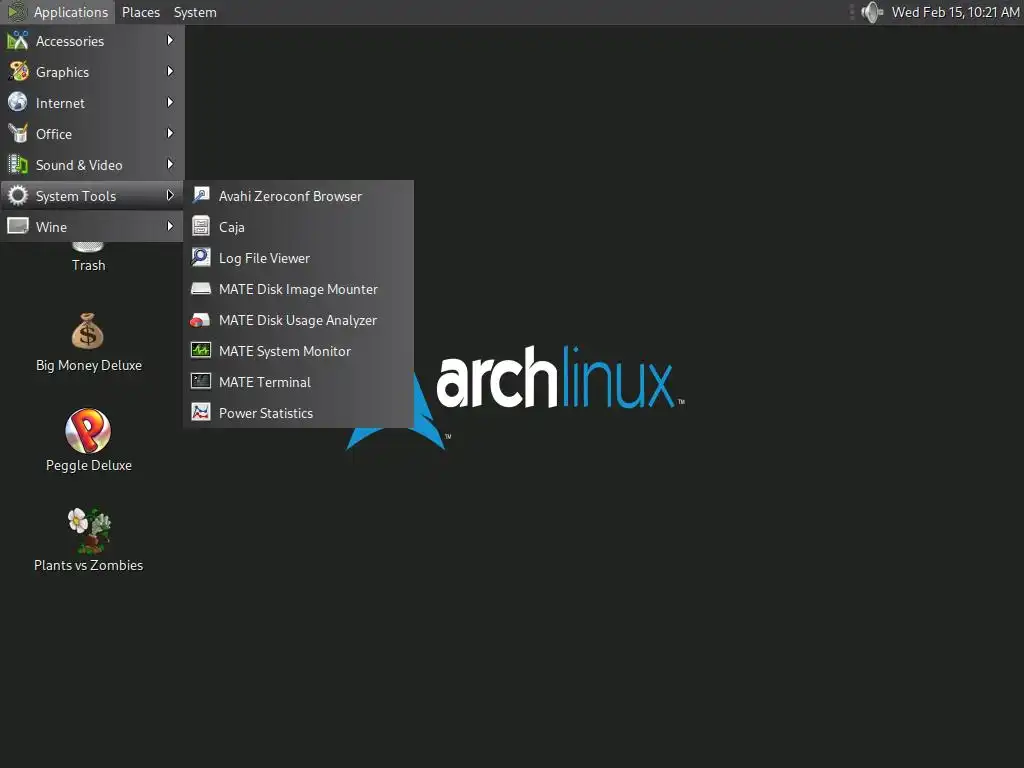
Task: Click the Office category icon
Action: [x=18, y=133]
